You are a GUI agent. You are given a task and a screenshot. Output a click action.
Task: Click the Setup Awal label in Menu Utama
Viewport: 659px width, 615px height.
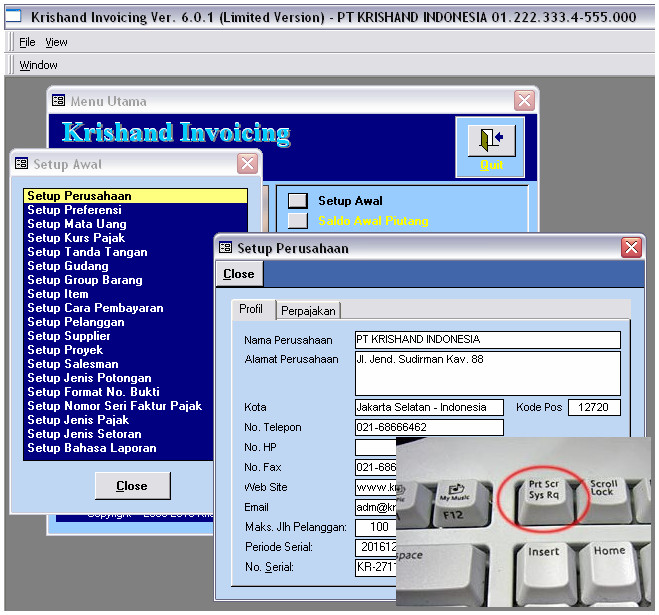coord(350,201)
